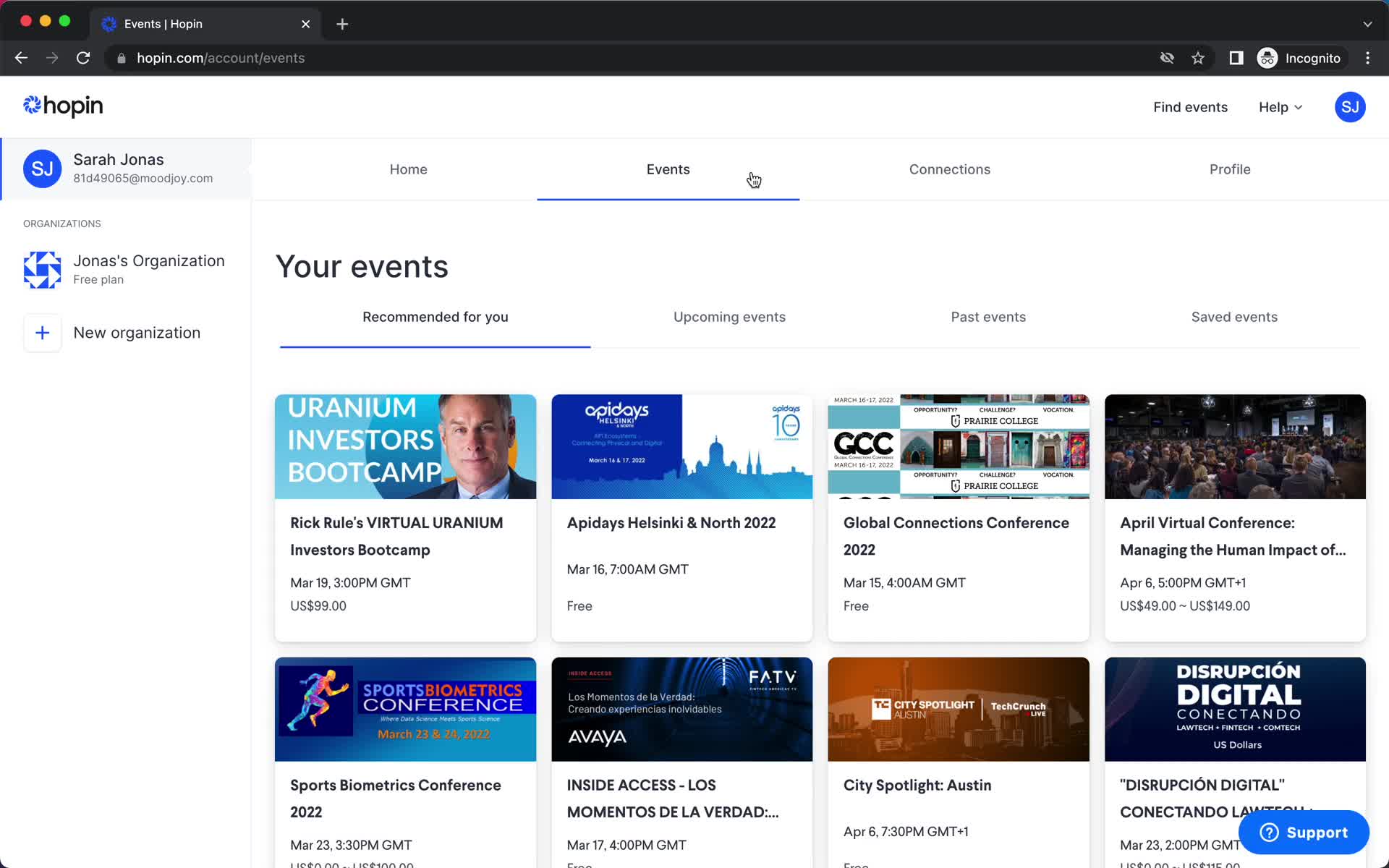Image resolution: width=1389 pixels, height=868 pixels.
Task: Click the New organization plus icon
Action: (42, 332)
